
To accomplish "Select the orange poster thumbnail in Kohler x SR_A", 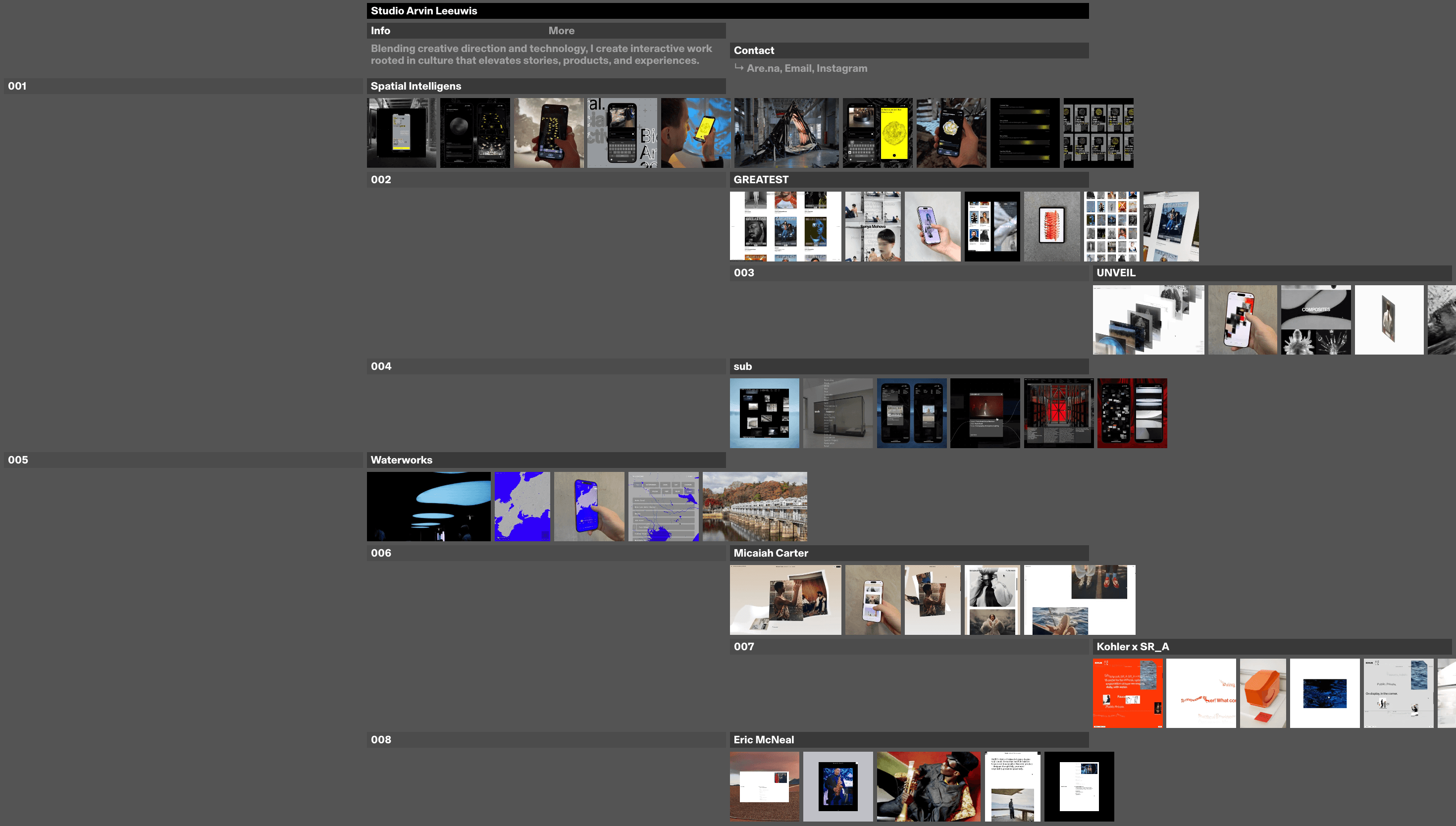I will coord(1127,693).
